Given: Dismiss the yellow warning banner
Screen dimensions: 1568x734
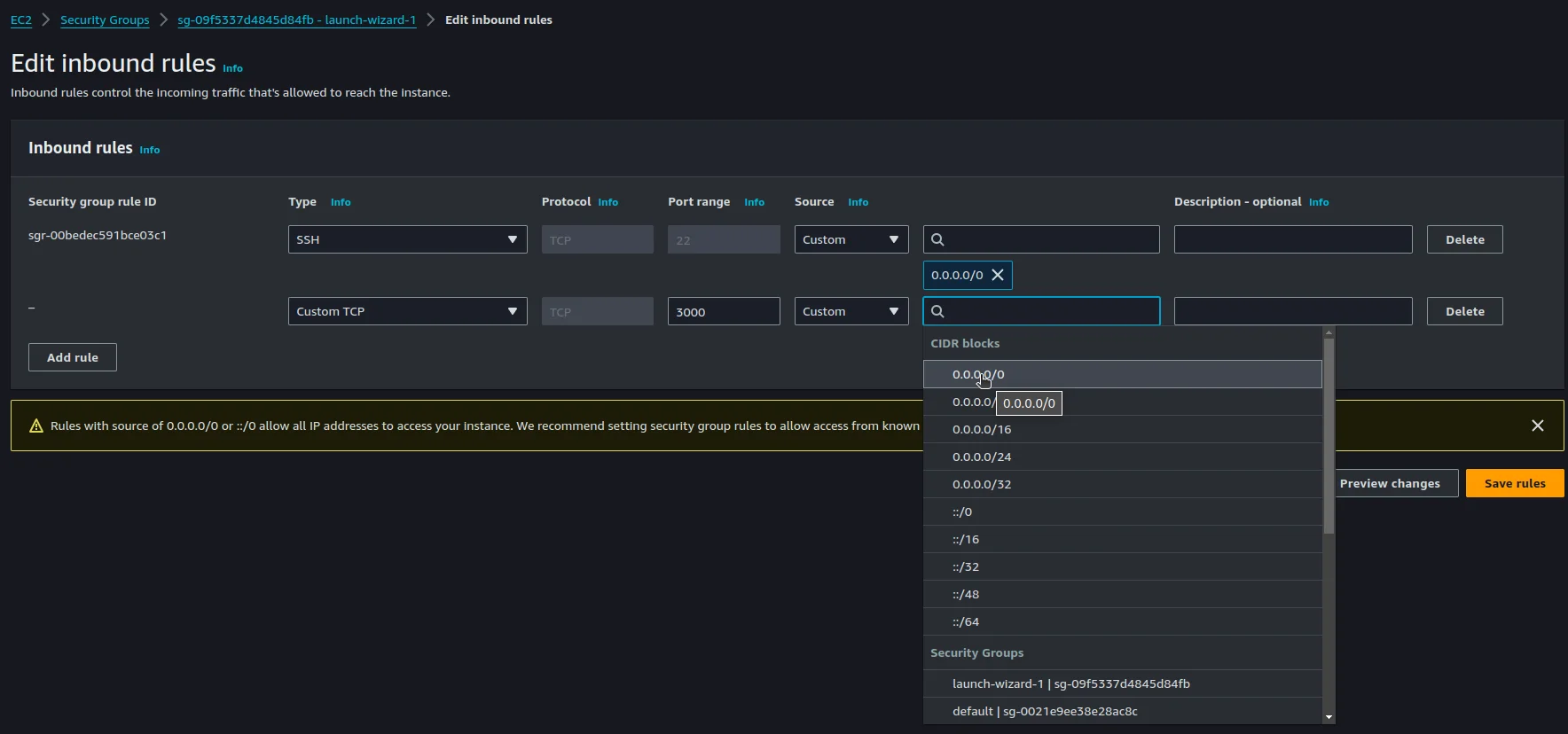Looking at the screenshot, I should coord(1537,426).
